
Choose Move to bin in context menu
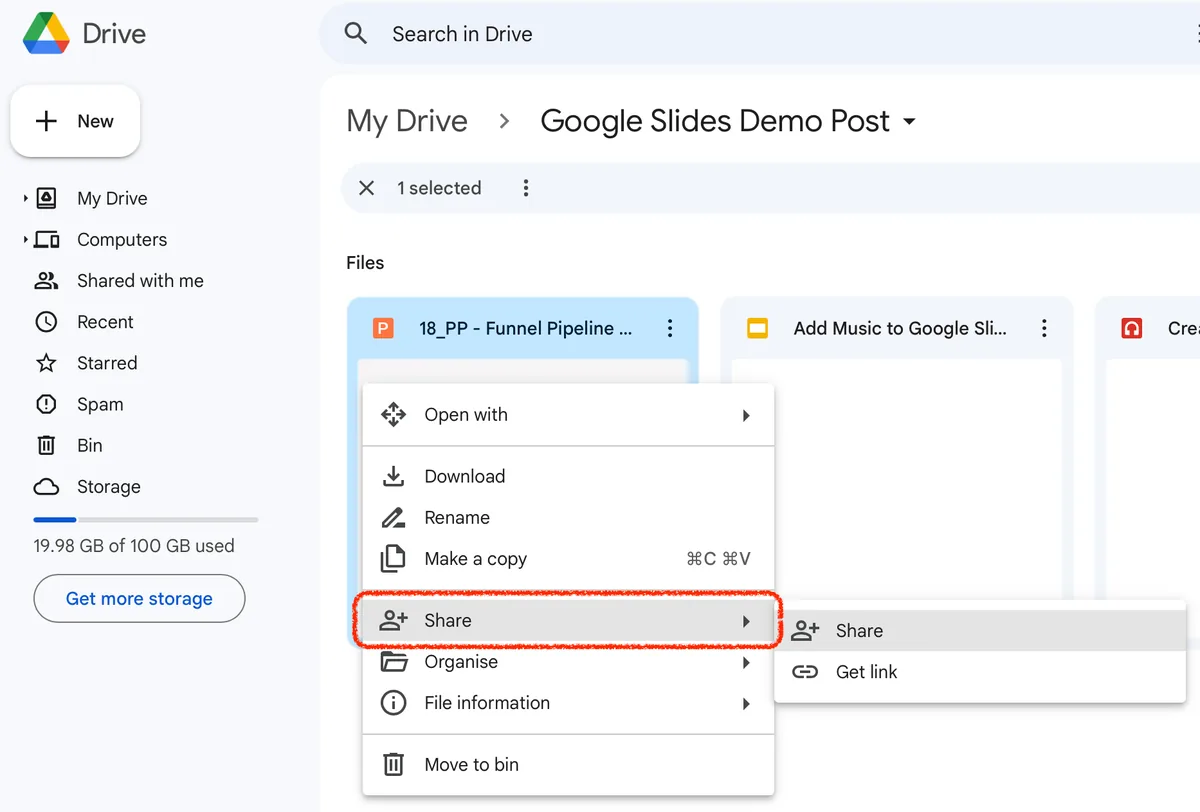[568, 765]
